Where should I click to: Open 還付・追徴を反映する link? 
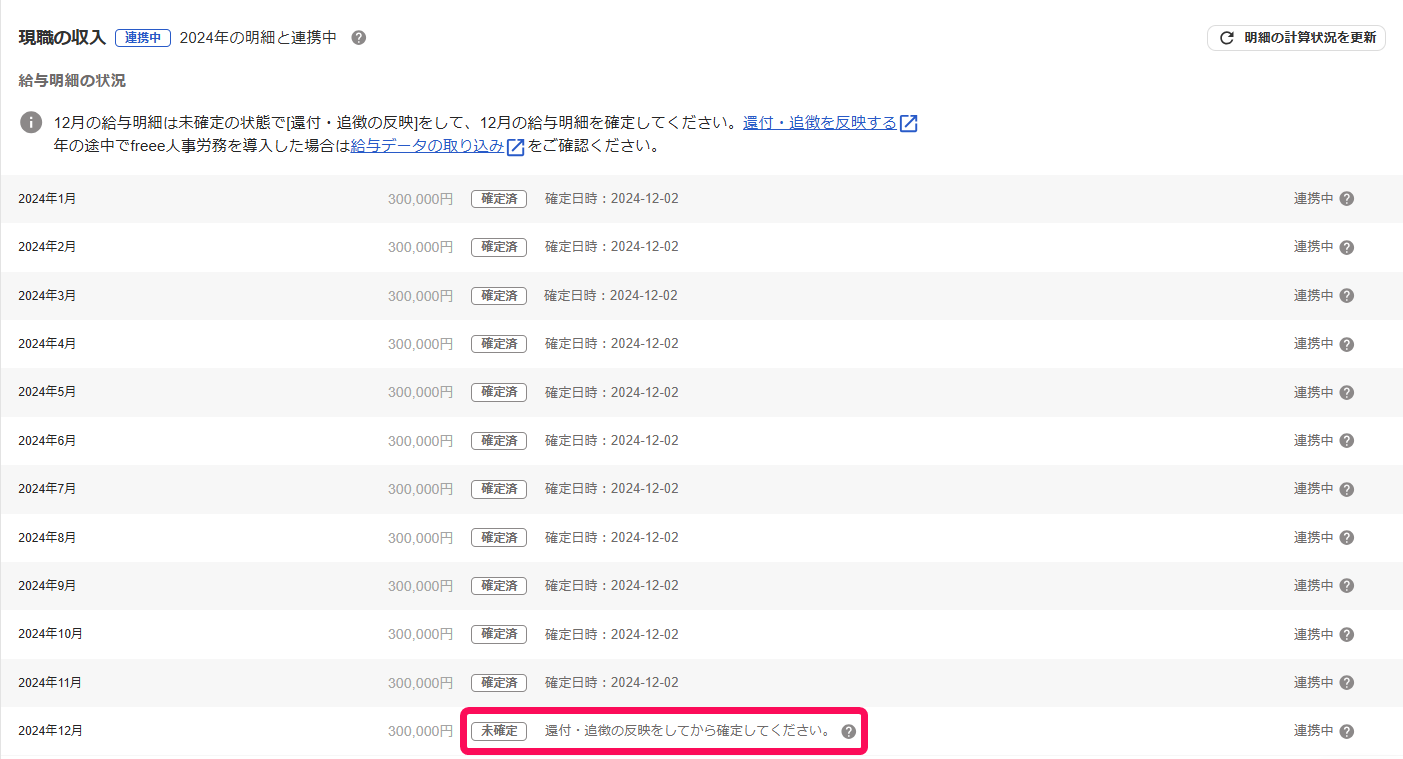(820, 123)
